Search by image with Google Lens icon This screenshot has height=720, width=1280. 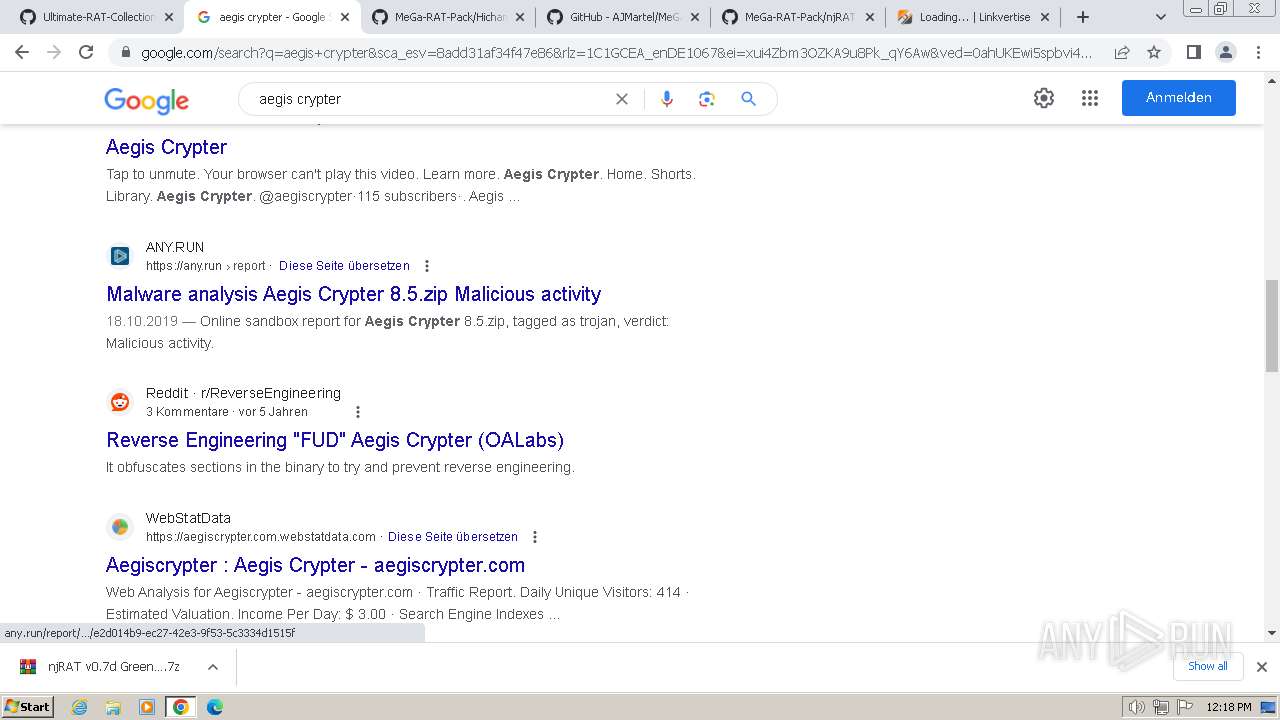coord(707,99)
